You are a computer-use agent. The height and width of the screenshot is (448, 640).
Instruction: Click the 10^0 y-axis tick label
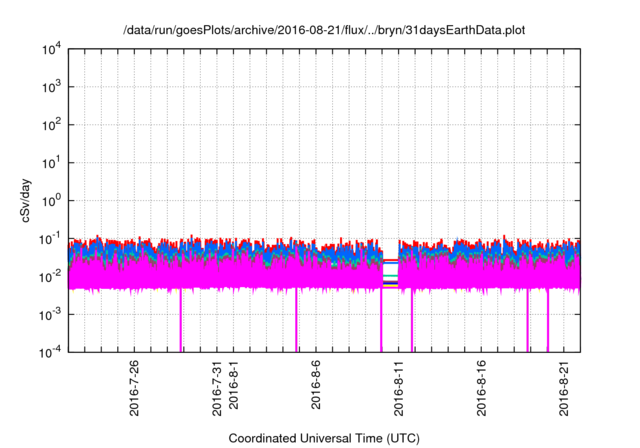(51, 201)
